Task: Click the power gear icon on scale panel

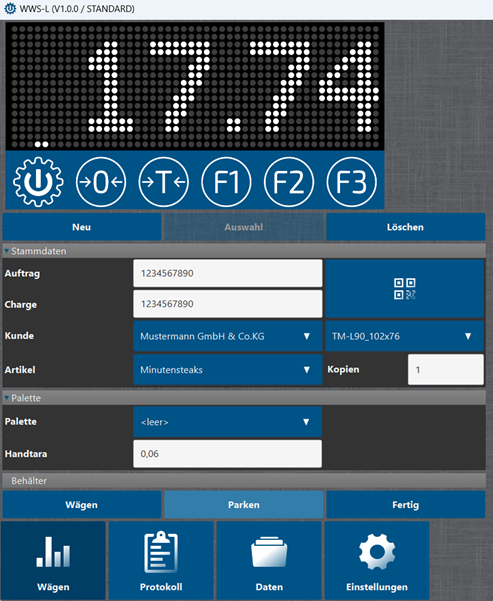Action: pos(38,182)
